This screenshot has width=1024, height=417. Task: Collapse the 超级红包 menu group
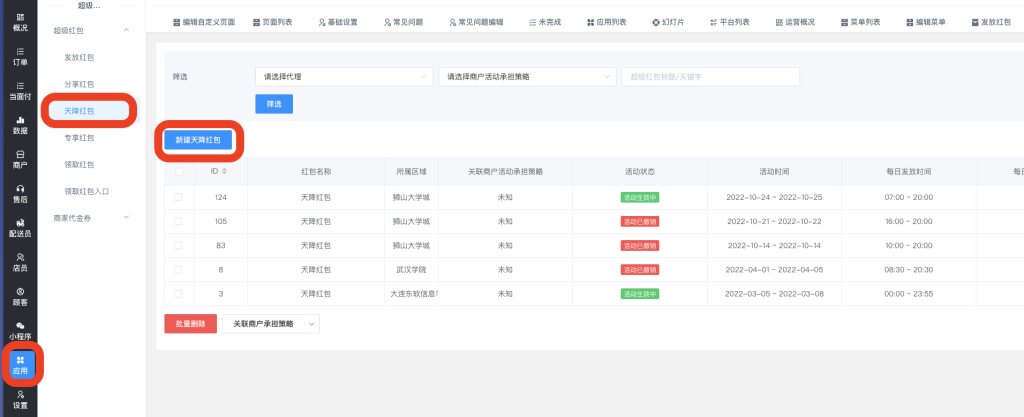pos(126,31)
